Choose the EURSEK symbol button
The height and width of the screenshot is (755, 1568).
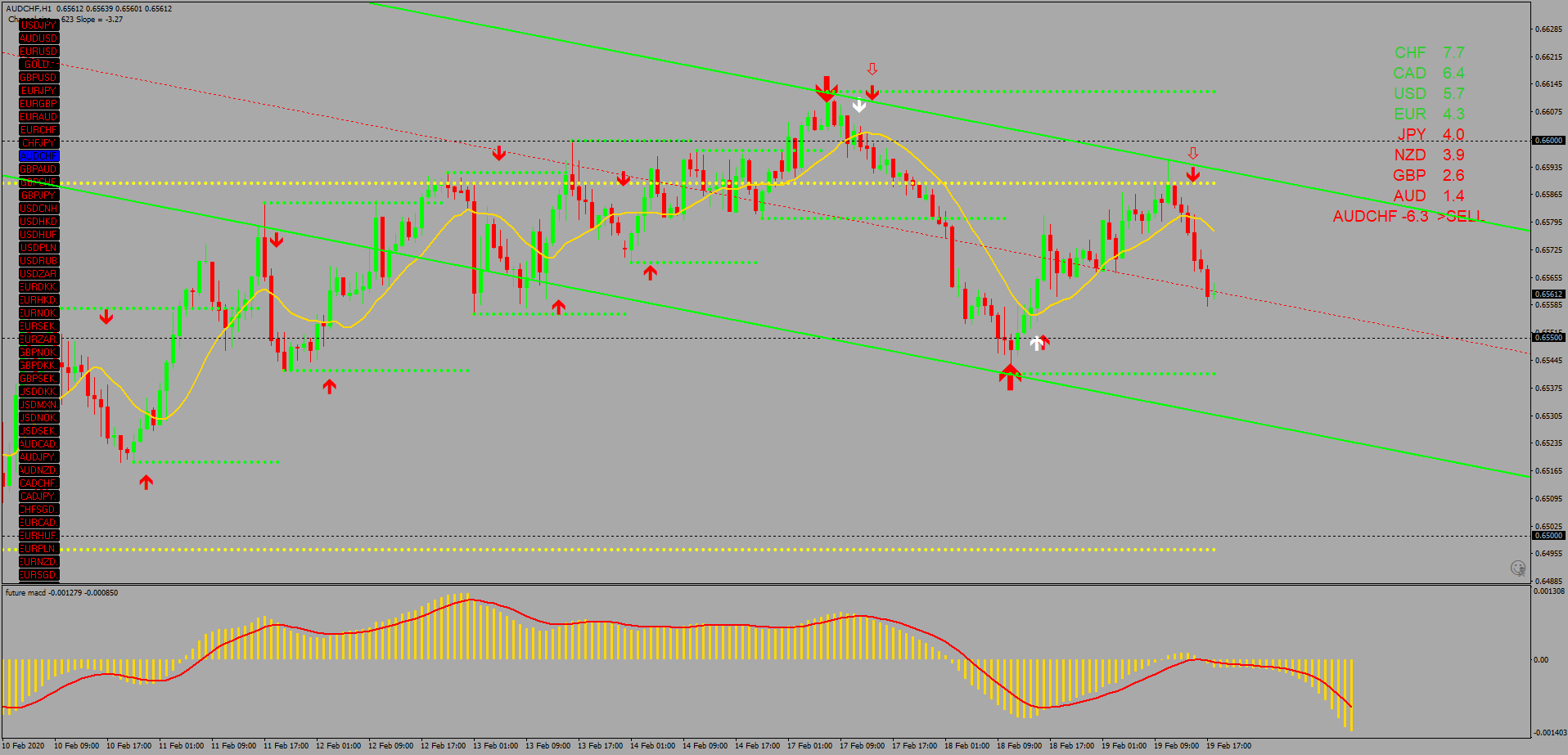point(39,326)
